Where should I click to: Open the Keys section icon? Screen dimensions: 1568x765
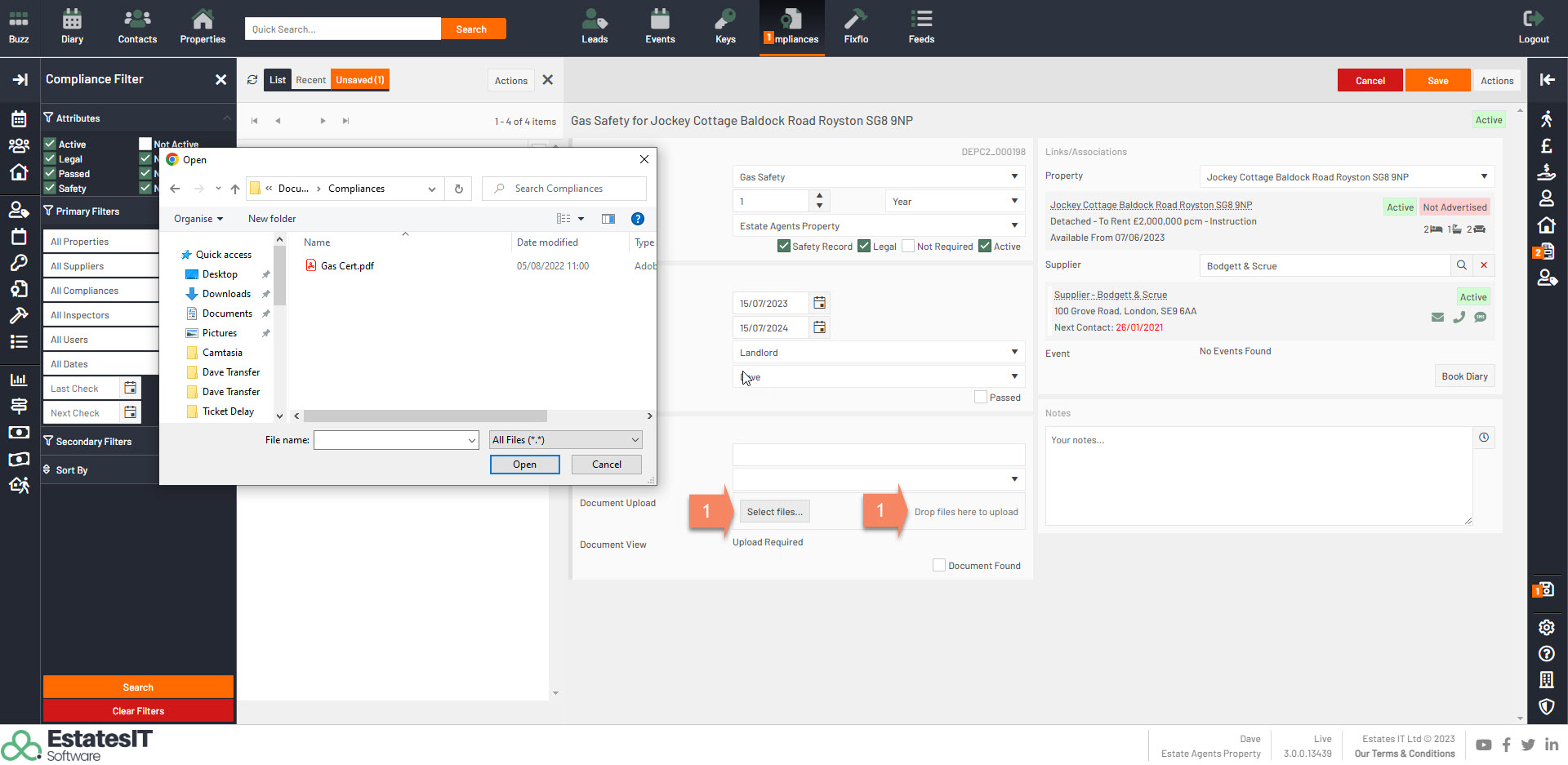click(725, 26)
